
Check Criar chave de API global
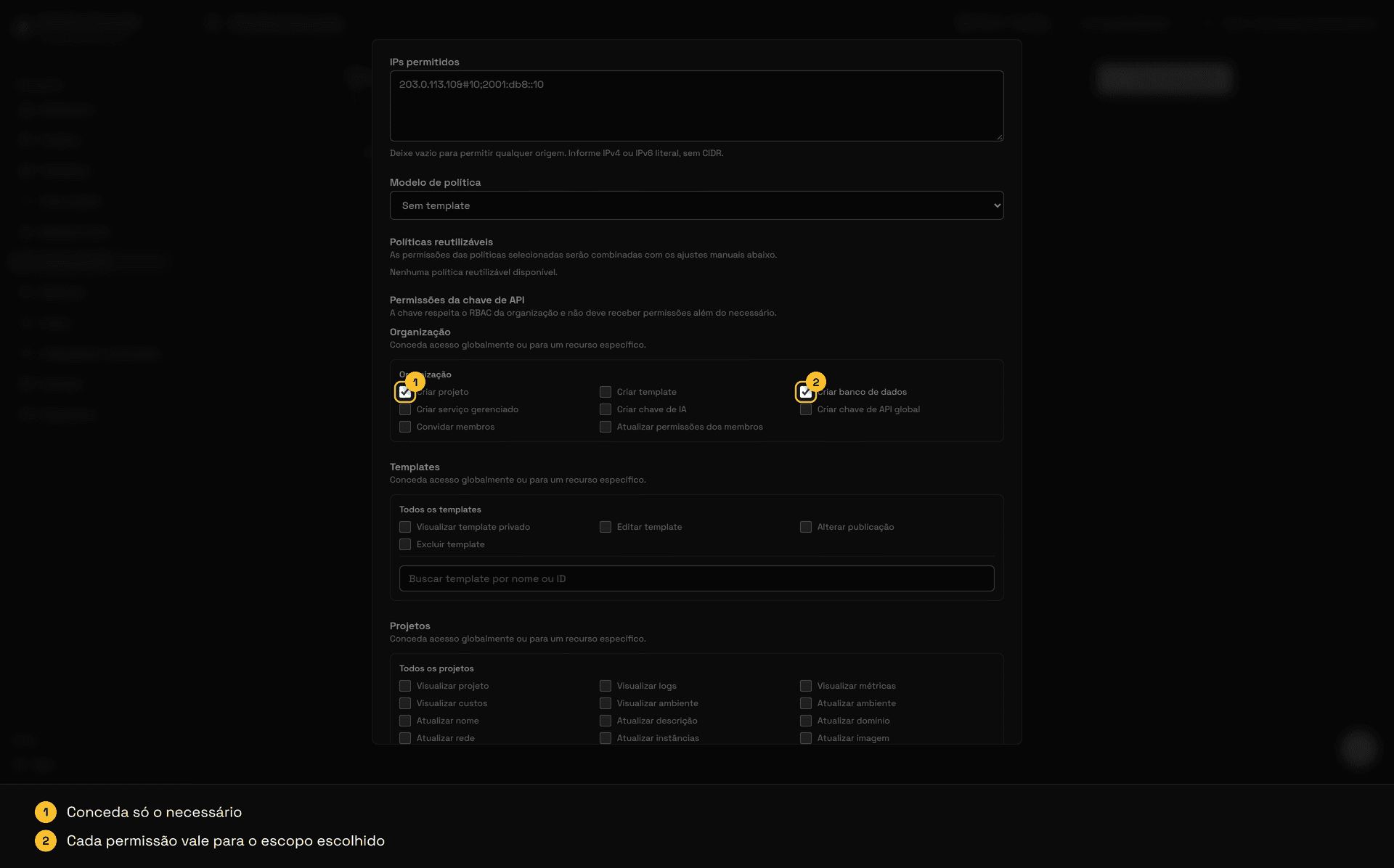pyautogui.click(x=806, y=409)
